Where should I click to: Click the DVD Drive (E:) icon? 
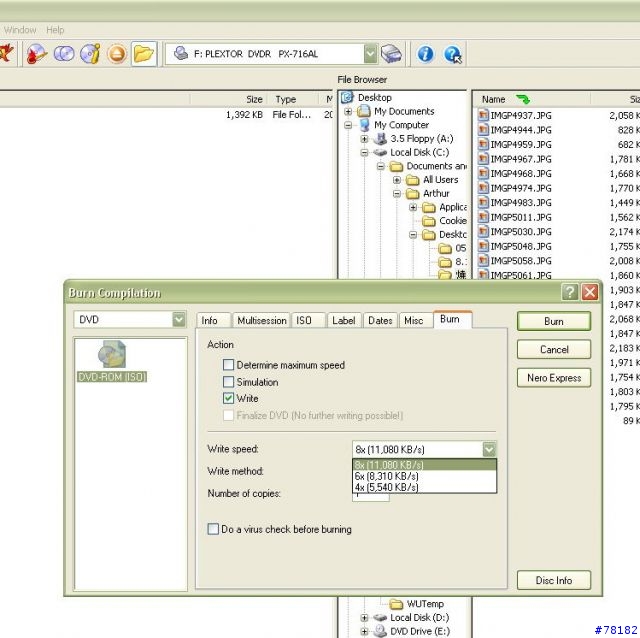tap(380, 631)
